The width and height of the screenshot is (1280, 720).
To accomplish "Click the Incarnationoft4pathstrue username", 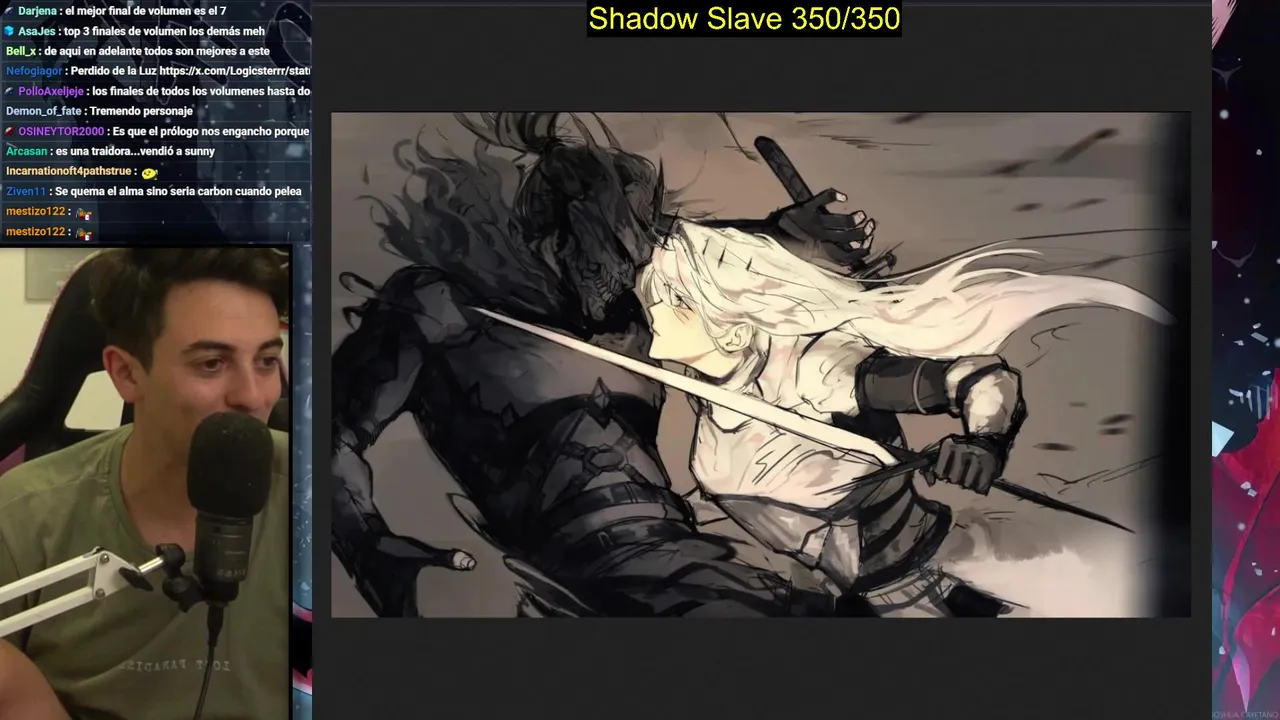I will (x=68, y=171).
